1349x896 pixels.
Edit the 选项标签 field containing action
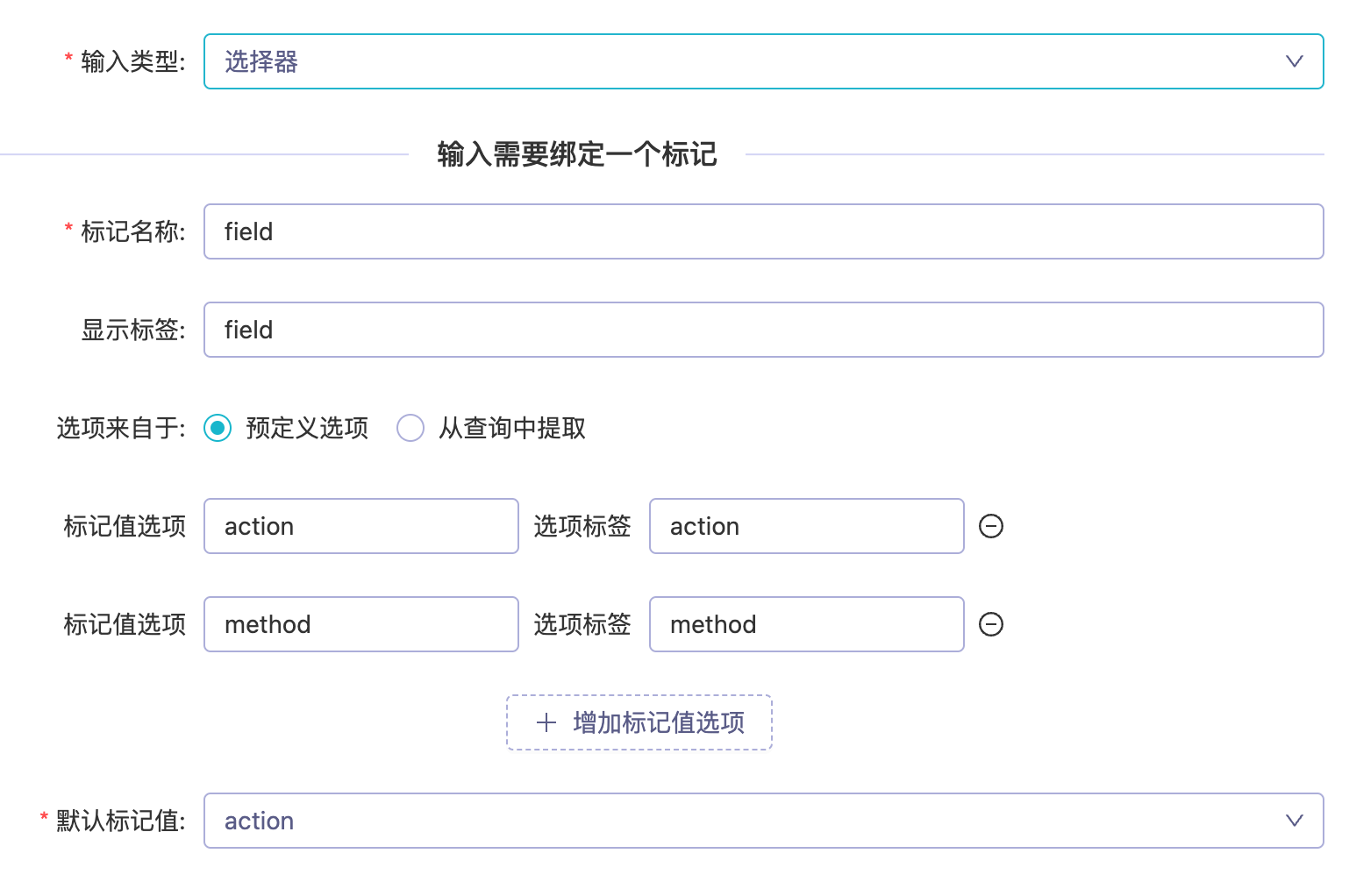tap(807, 526)
